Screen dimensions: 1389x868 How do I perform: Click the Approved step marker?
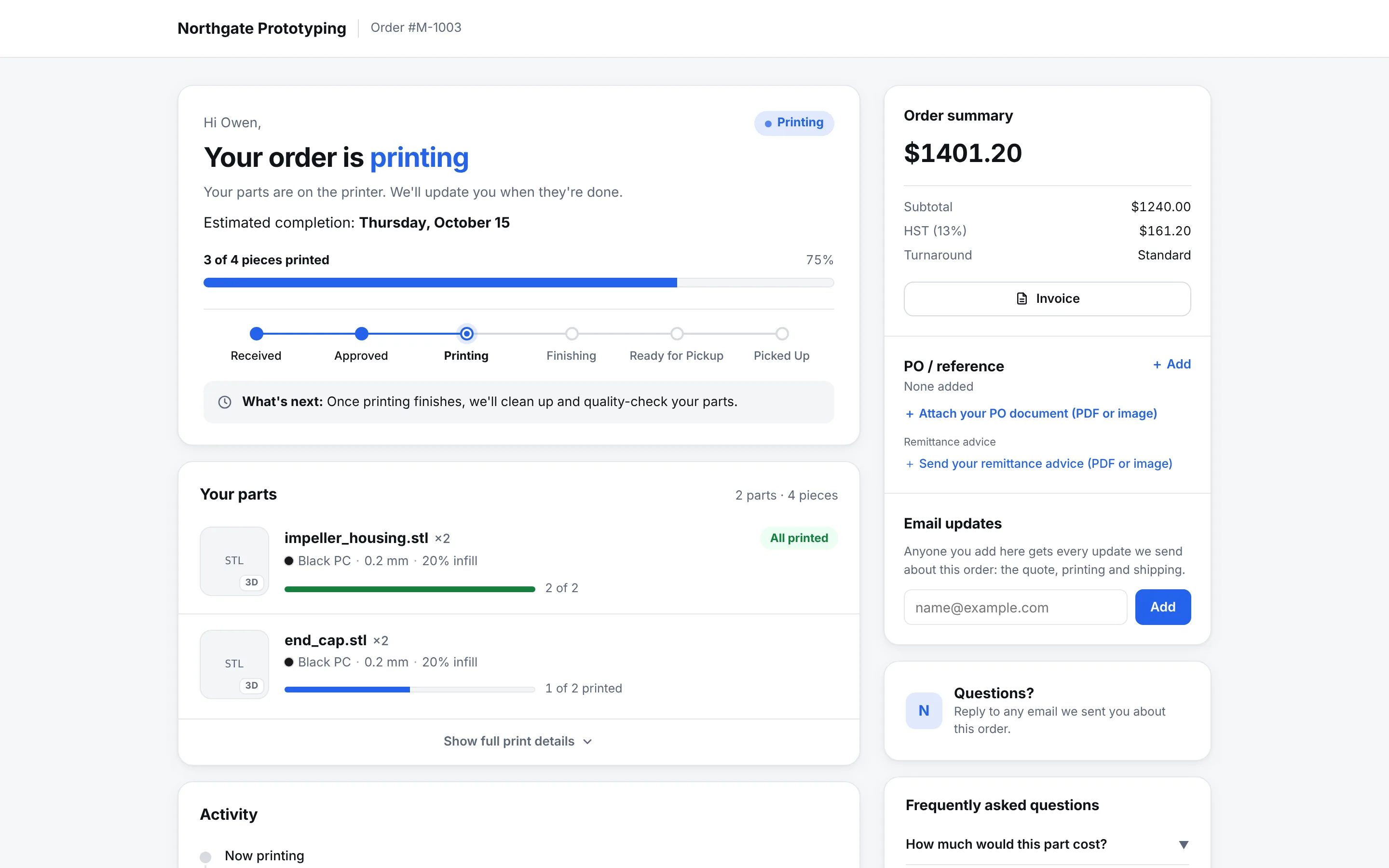[362, 334]
